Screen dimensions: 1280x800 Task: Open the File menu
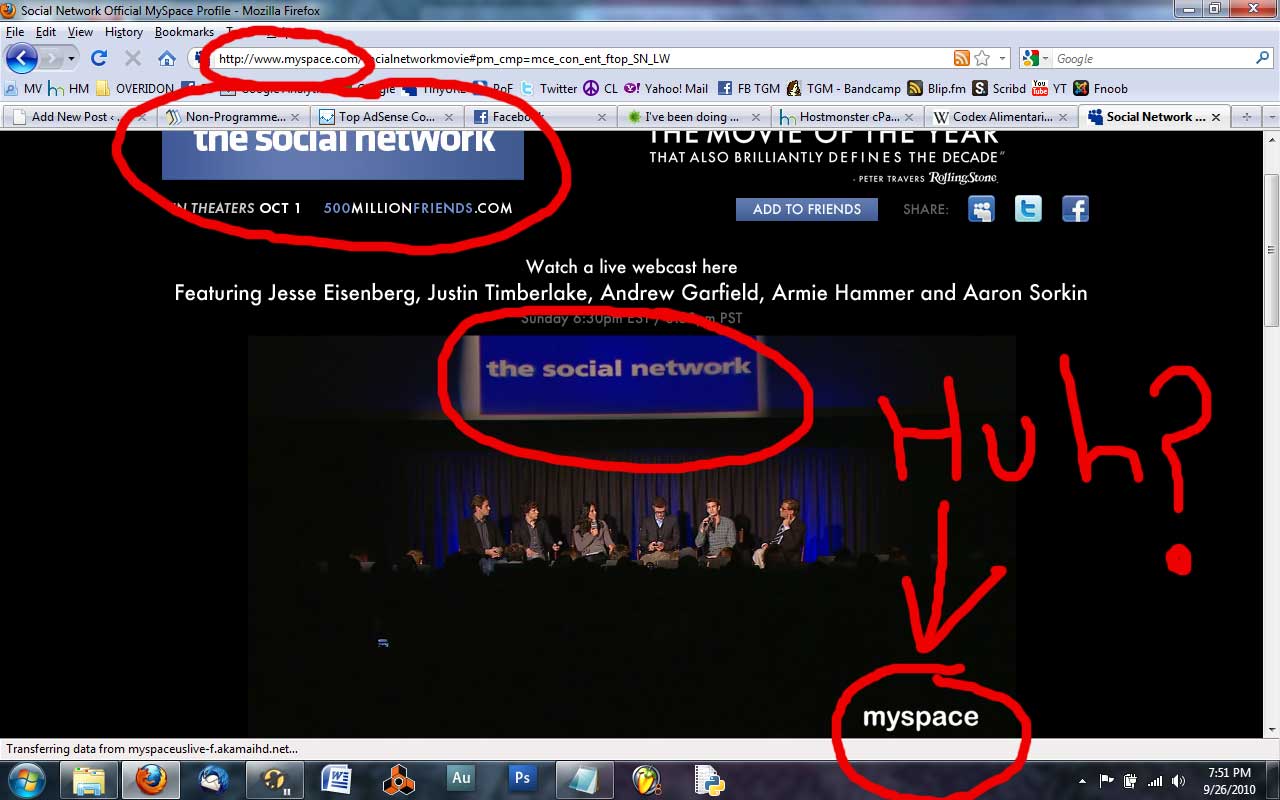coord(15,32)
